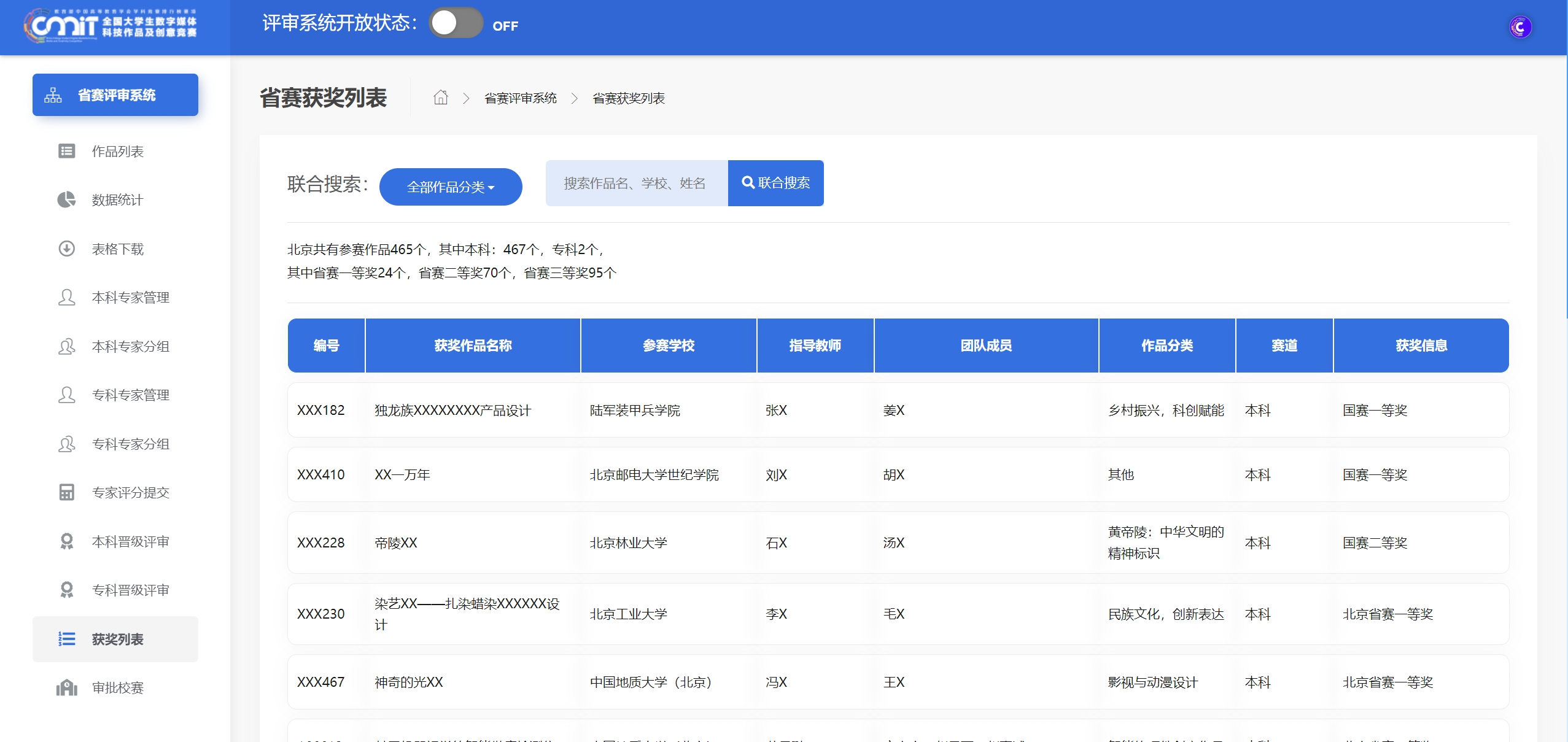Screen dimensions: 1568x742
Task: Click 省赛评审系统 breadcrumb link
Action: 520,98
